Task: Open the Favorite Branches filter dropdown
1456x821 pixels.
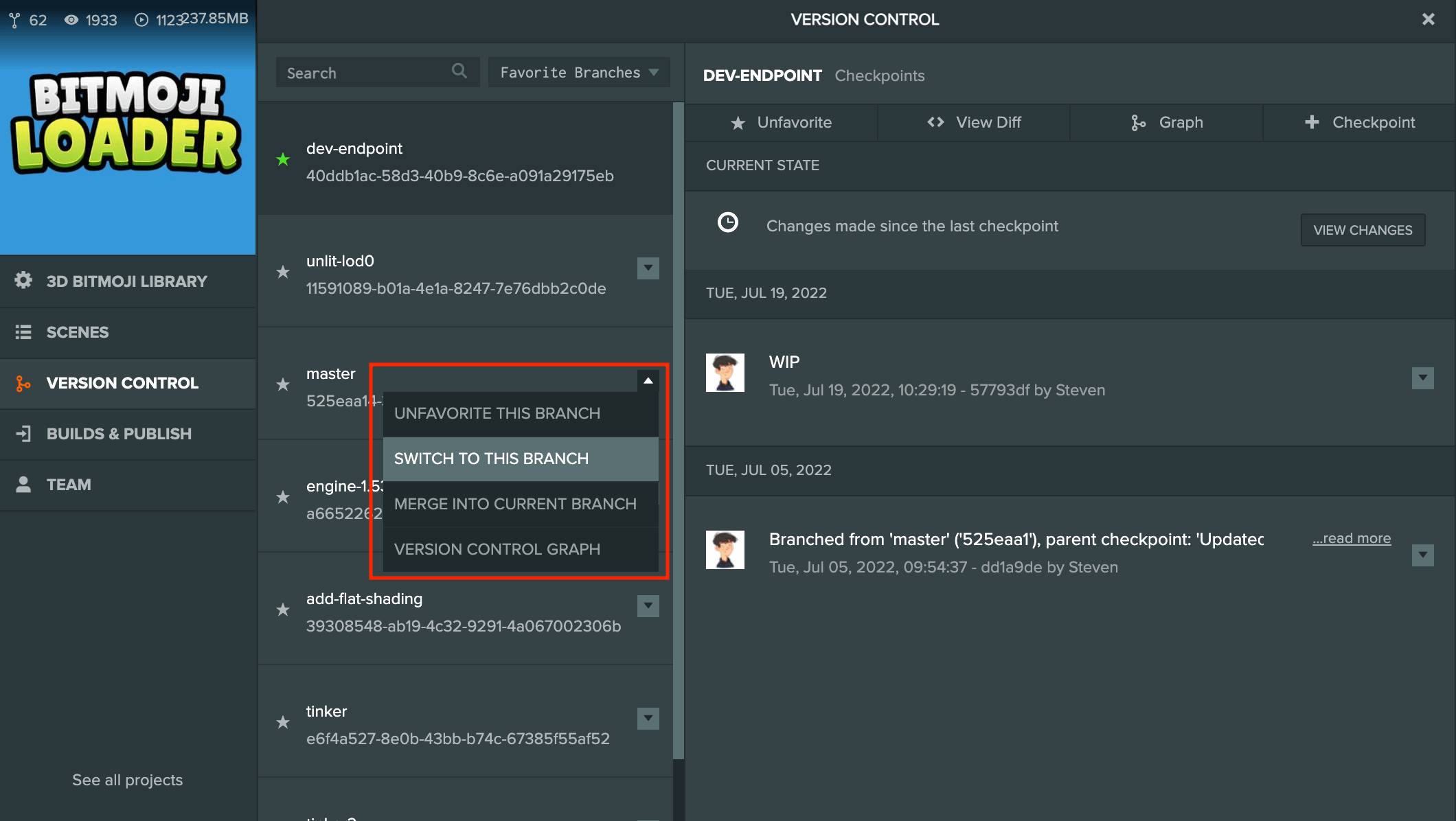Action: pos(578,72)
